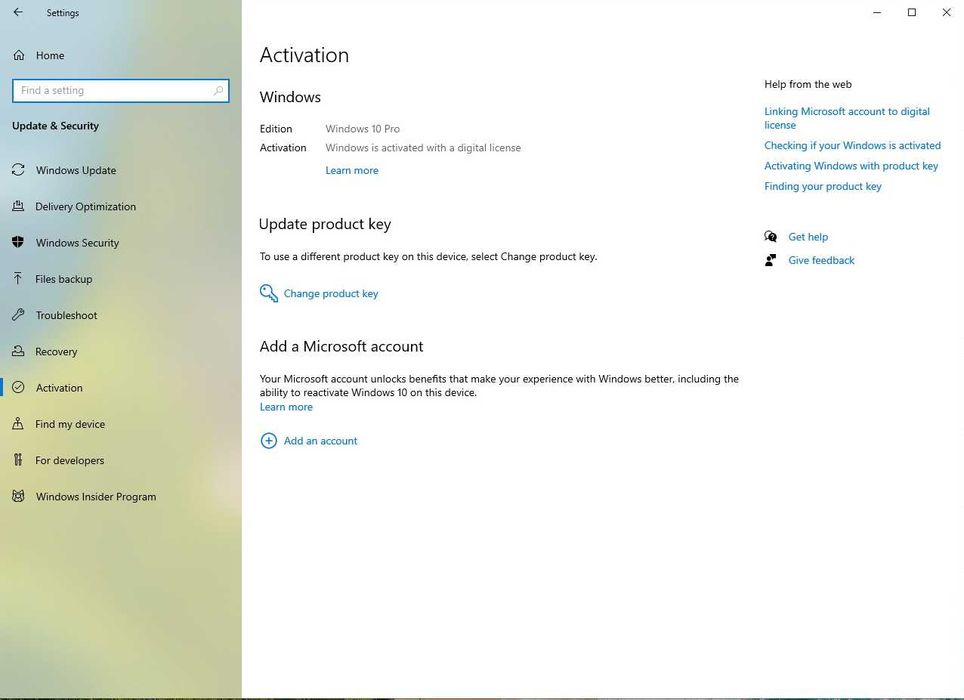Click the search magnifier icon
Image resolution: width=964 pixels, height=700 pixels.
coord(218,90)
